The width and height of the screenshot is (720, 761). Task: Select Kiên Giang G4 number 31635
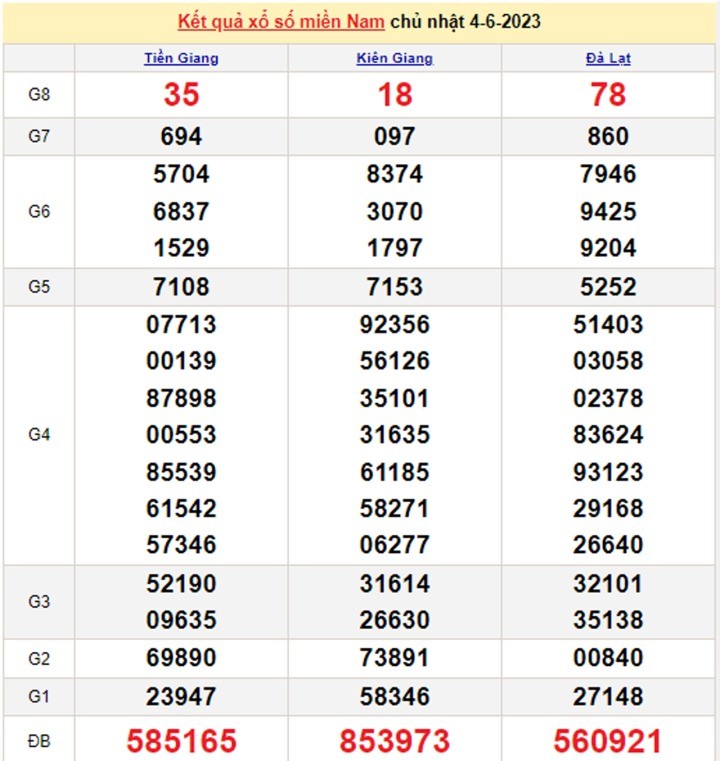coord(395,434)
